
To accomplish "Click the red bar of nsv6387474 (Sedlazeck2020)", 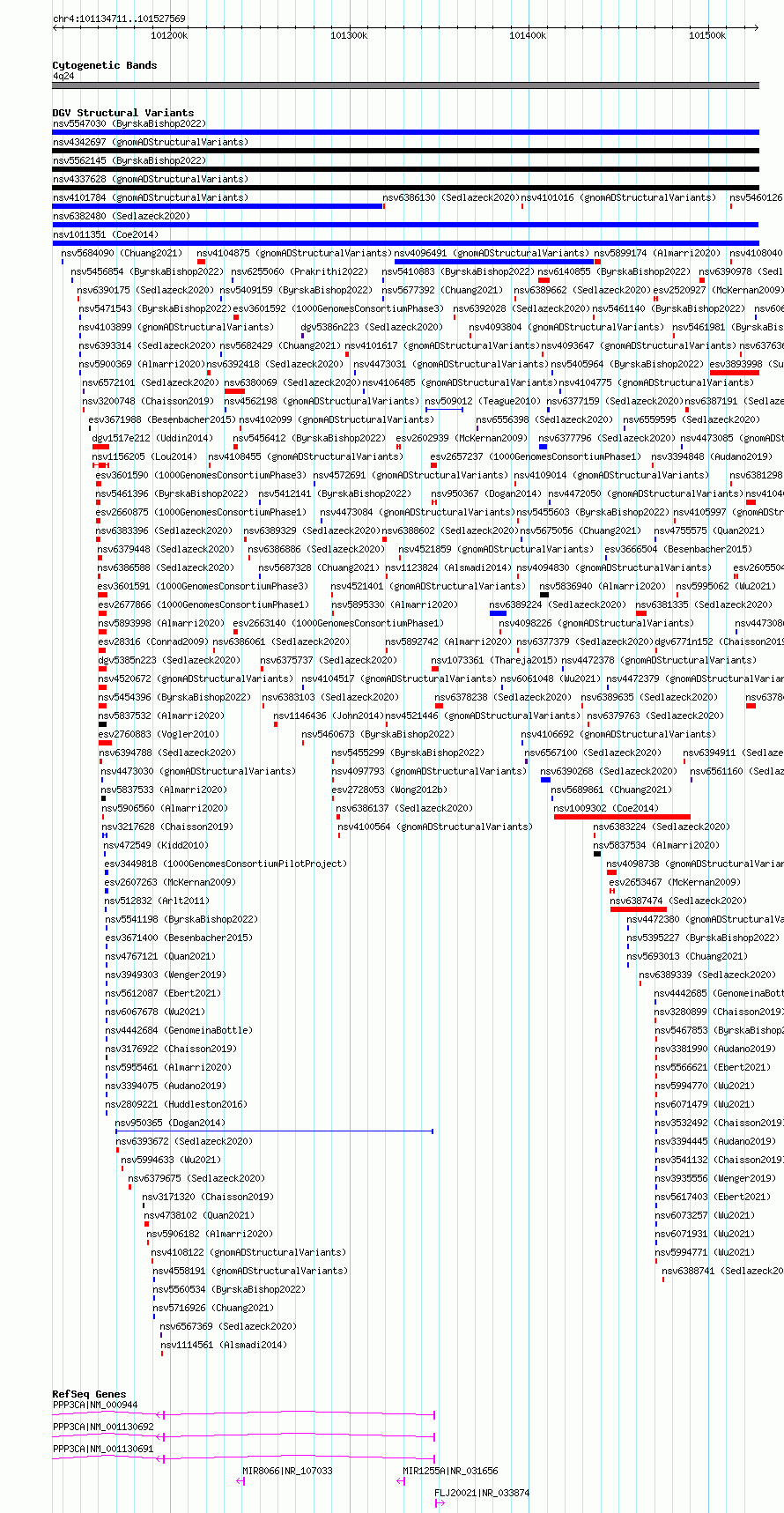I will [x=639, y=909].
